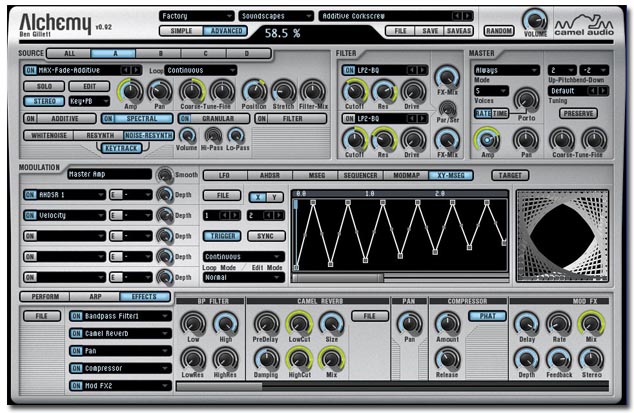The width and height of the screenshot is (634, 413).
Task: Open the ARP tab
Action: 95,297
